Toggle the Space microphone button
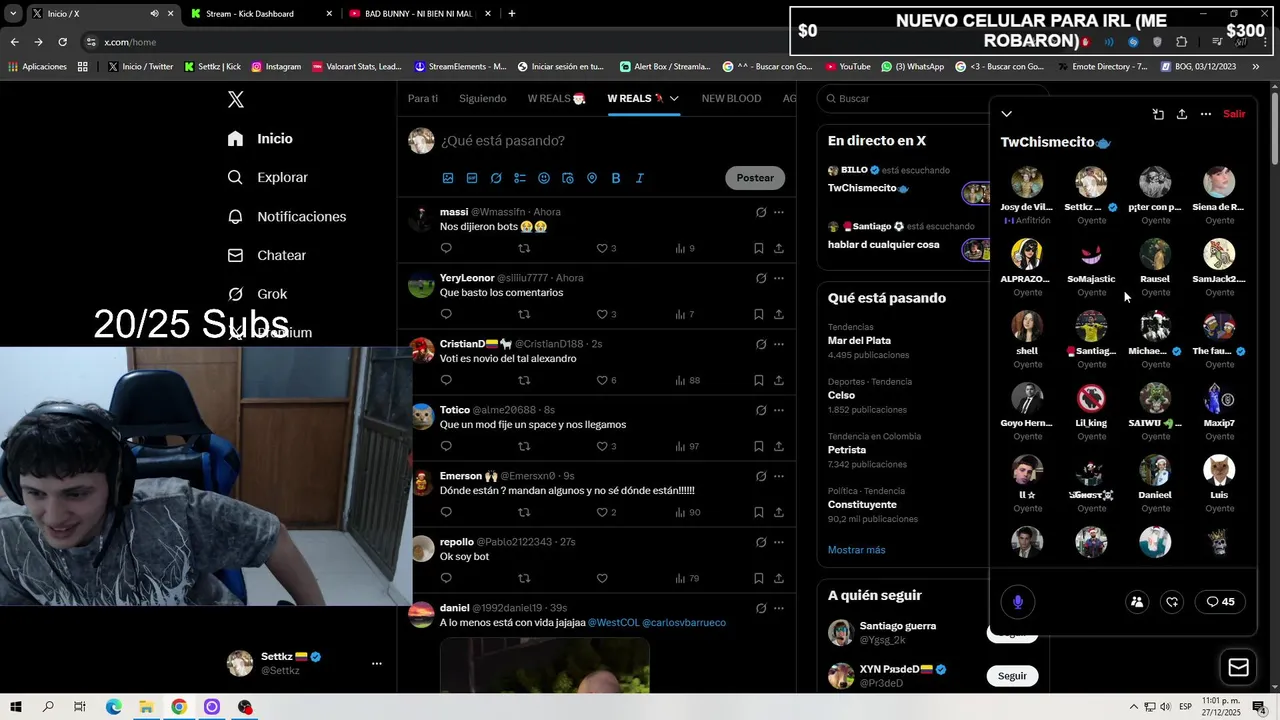The width and height of the screenshot is (1280, 720). [x=1018, y=602]
